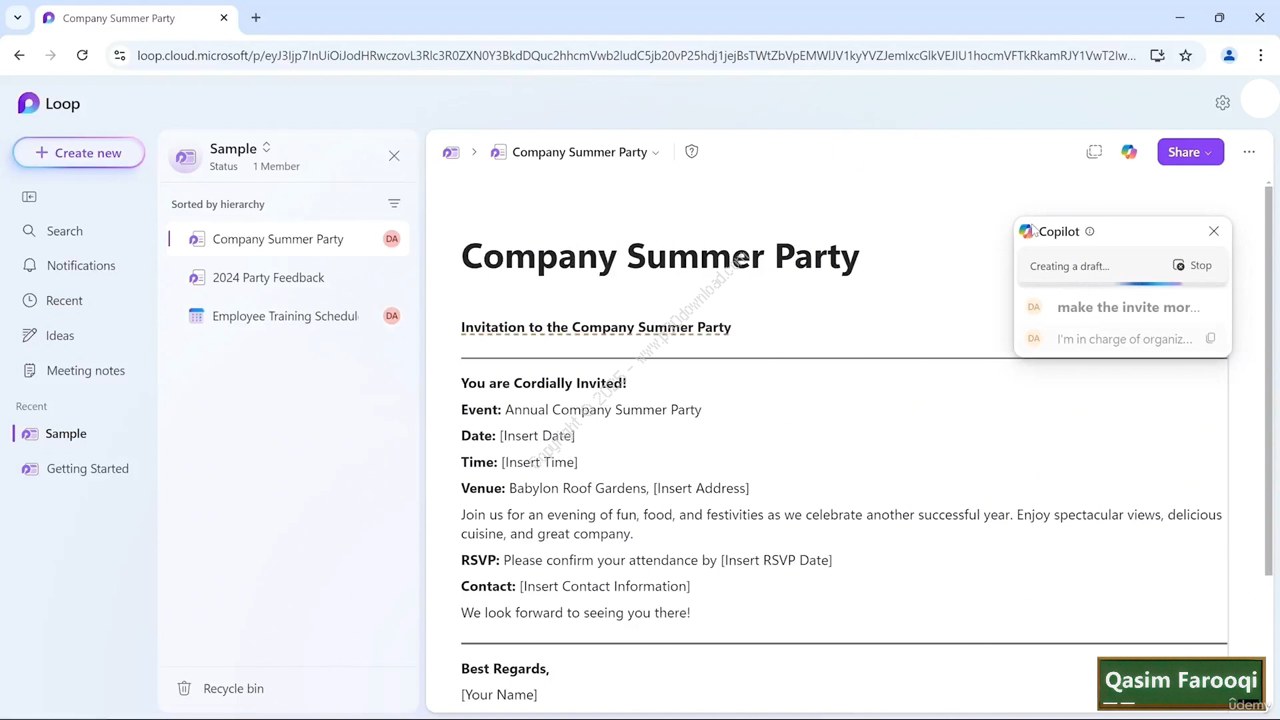Viewport: 1280px width, 720px height.
Task: Click the browser back arrow
Action: tap(19, 55)
